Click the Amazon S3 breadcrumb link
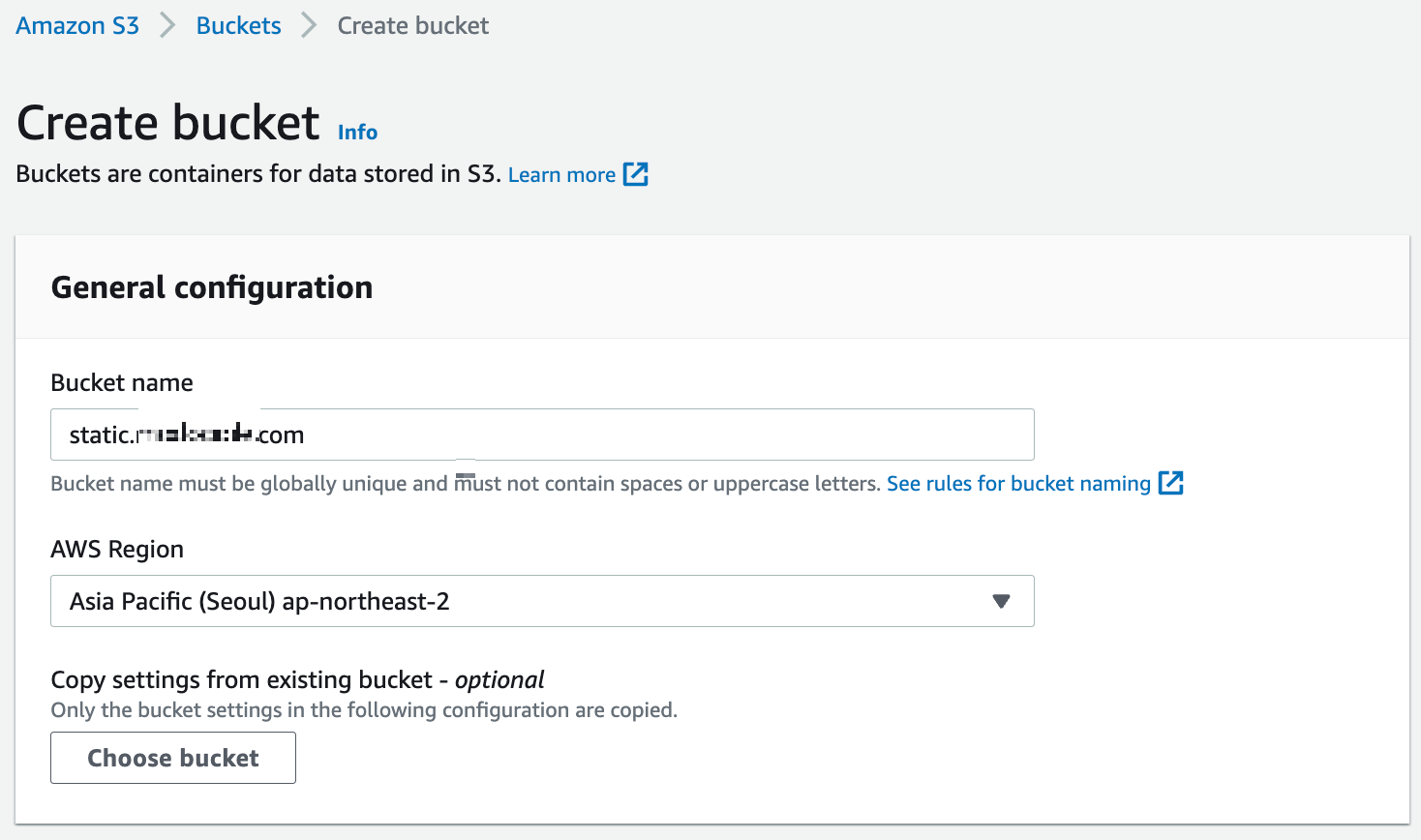The height and width of the screenshot is (840, 1421). [x=77, y=26]
